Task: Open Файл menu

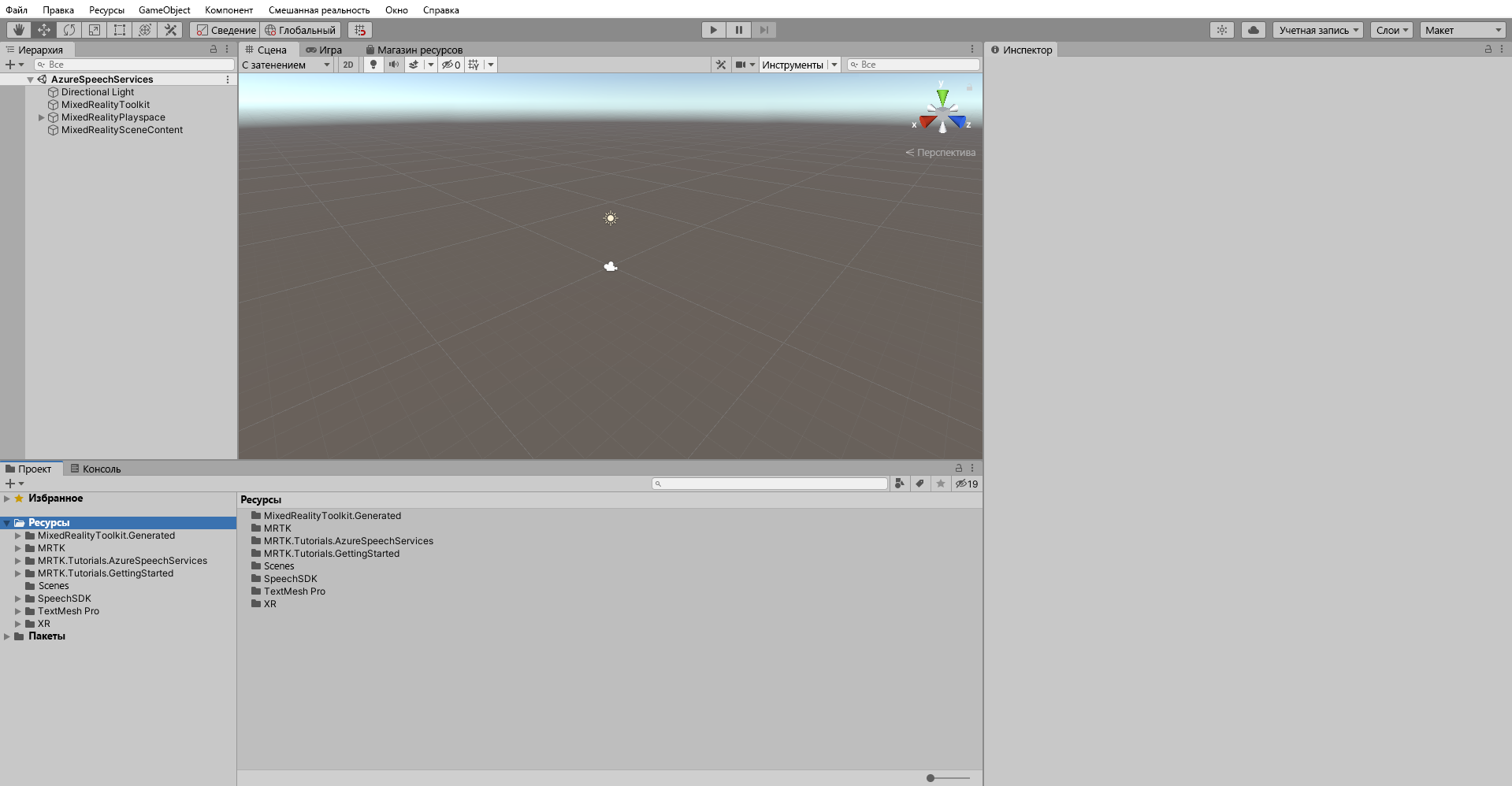Action: (17, 10)
